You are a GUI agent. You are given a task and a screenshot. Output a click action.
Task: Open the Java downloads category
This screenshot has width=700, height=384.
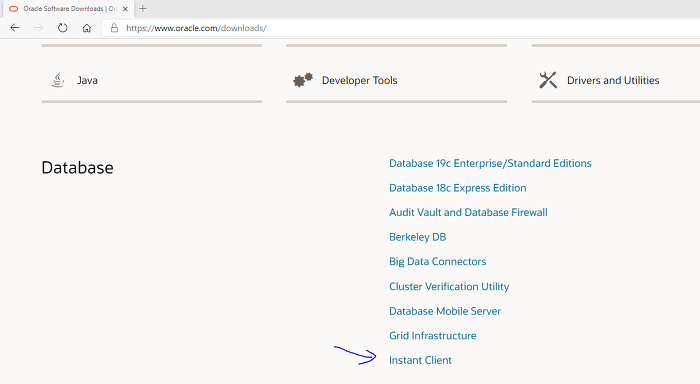tap(87, 80)
